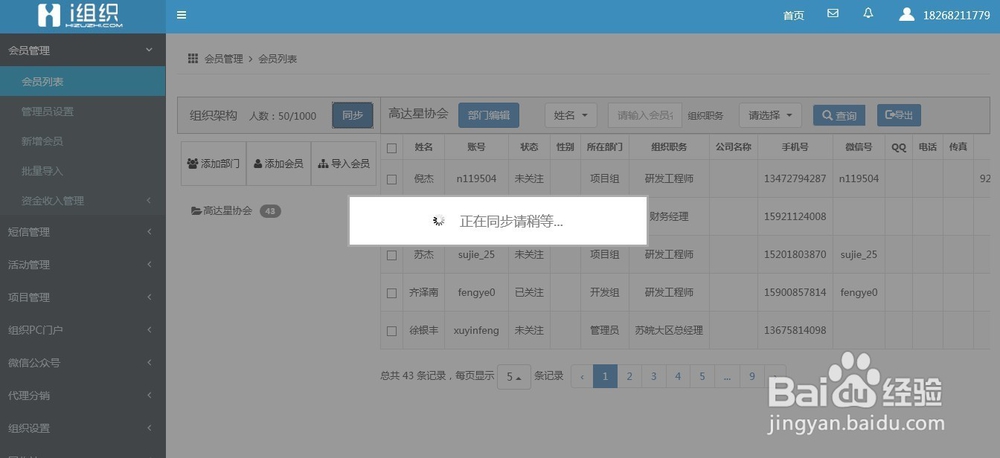
Task: Focus the 请输入会员 search input
Action: pos(645,115)
